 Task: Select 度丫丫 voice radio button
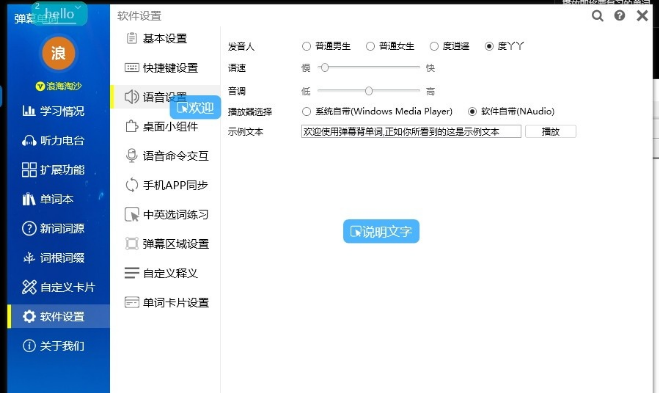point(489,46)
